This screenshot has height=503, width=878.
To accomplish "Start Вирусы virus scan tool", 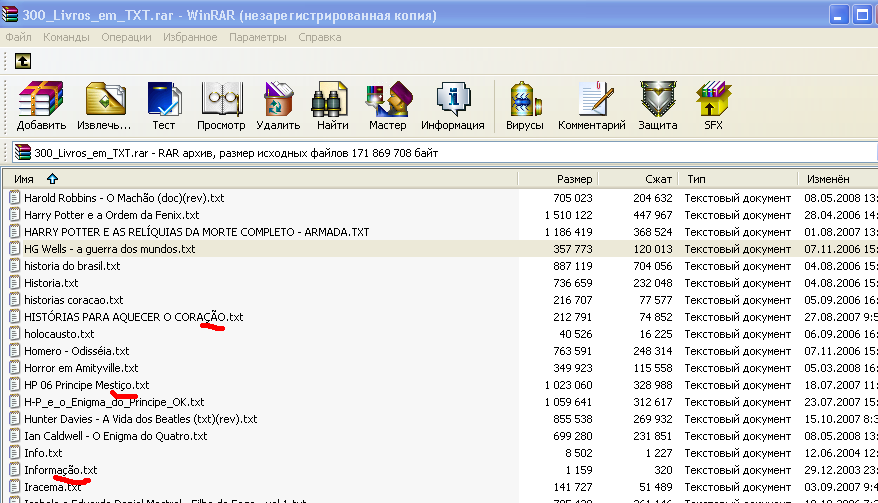I will pyautogui.click(x=525, y=106).
